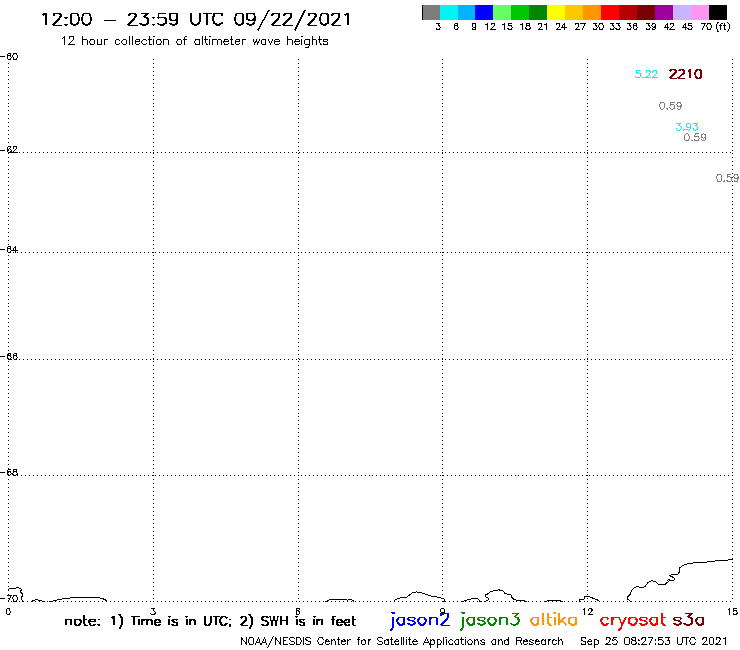Click the 'Sep 25 08:27:53 UTC 2021' timestamp
The height and width of the screenshot is (650, 740).
[654, 642]
